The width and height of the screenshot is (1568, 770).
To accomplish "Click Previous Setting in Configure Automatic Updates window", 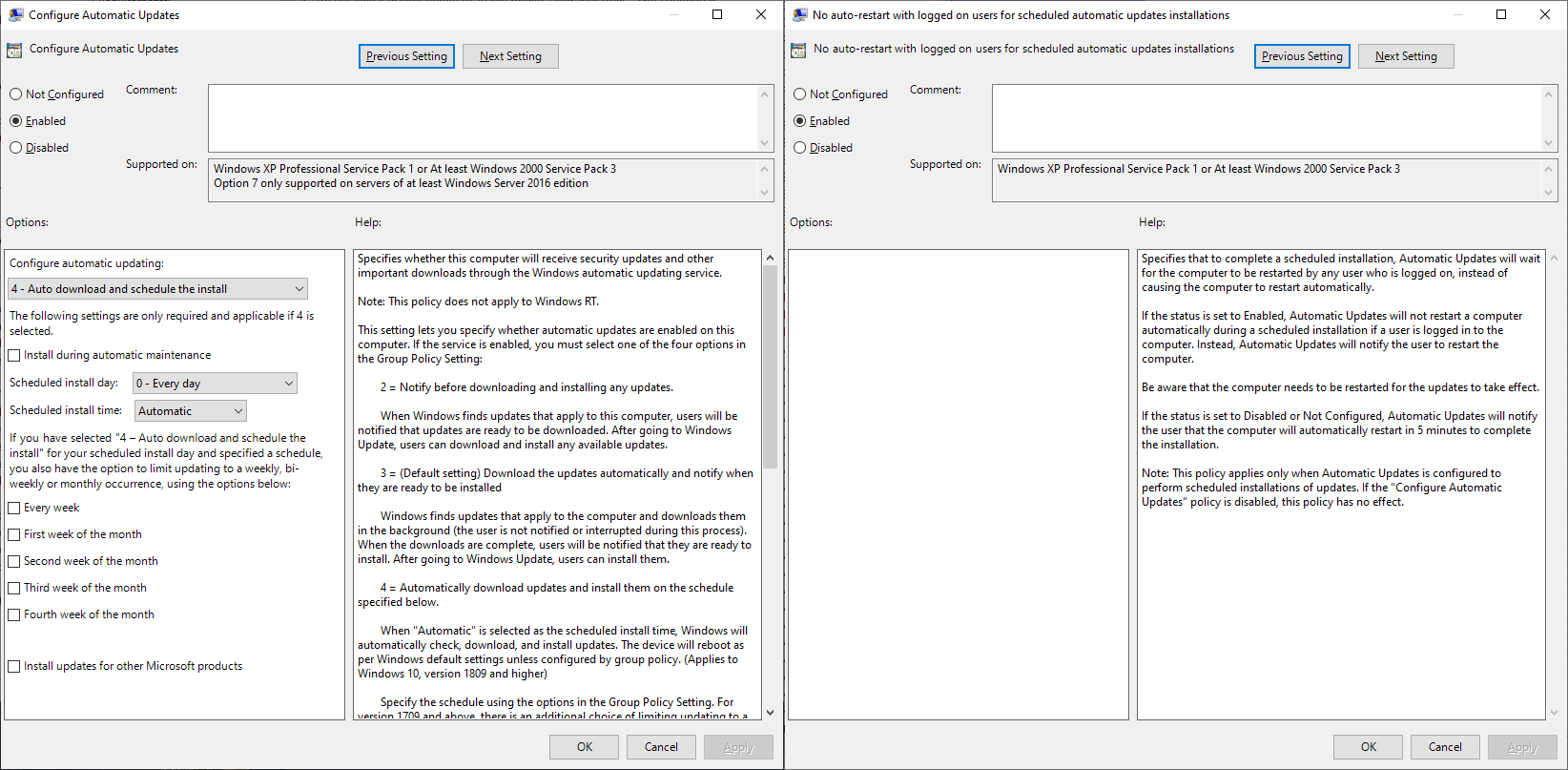I will 406,56.
